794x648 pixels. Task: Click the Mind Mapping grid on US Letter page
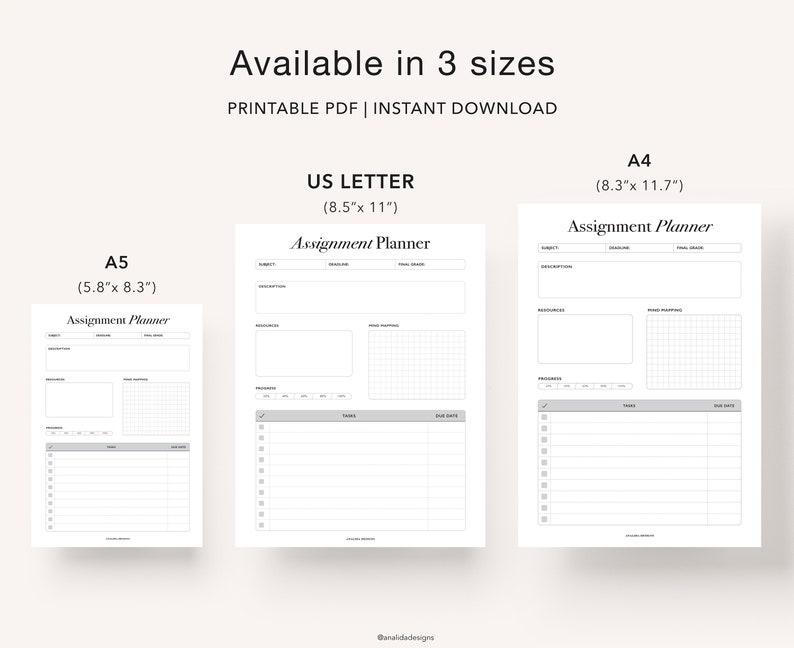pyautogui.click(x=417, y=364)
